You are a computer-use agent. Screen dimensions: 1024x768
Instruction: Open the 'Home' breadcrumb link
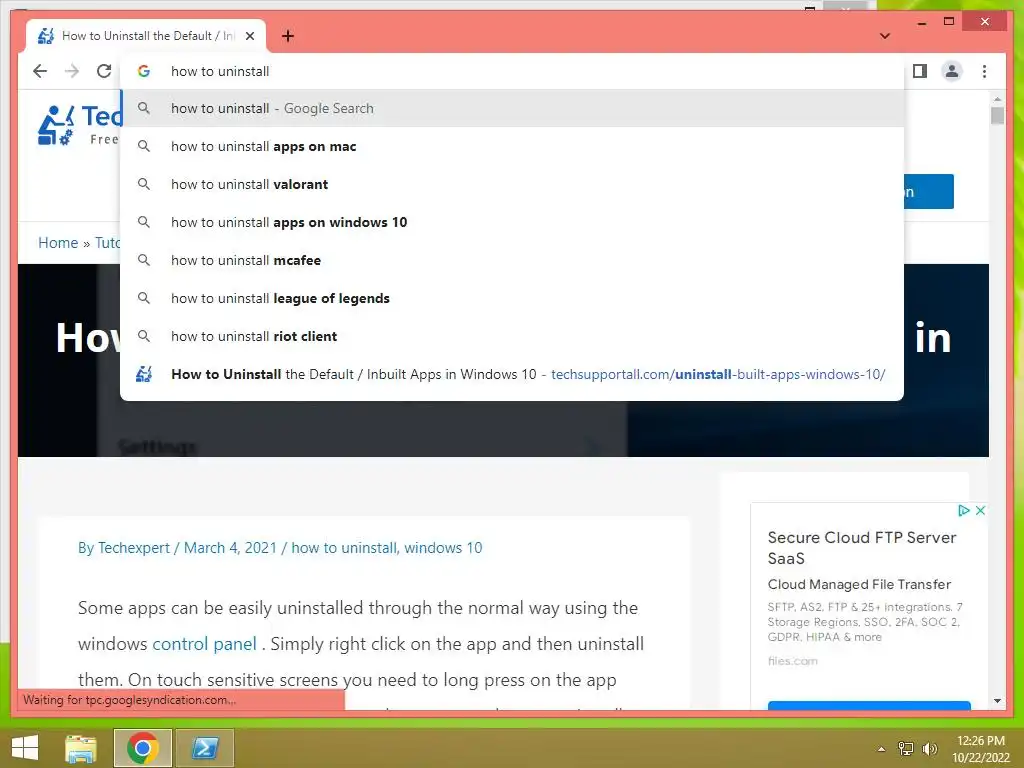[58, 243]
